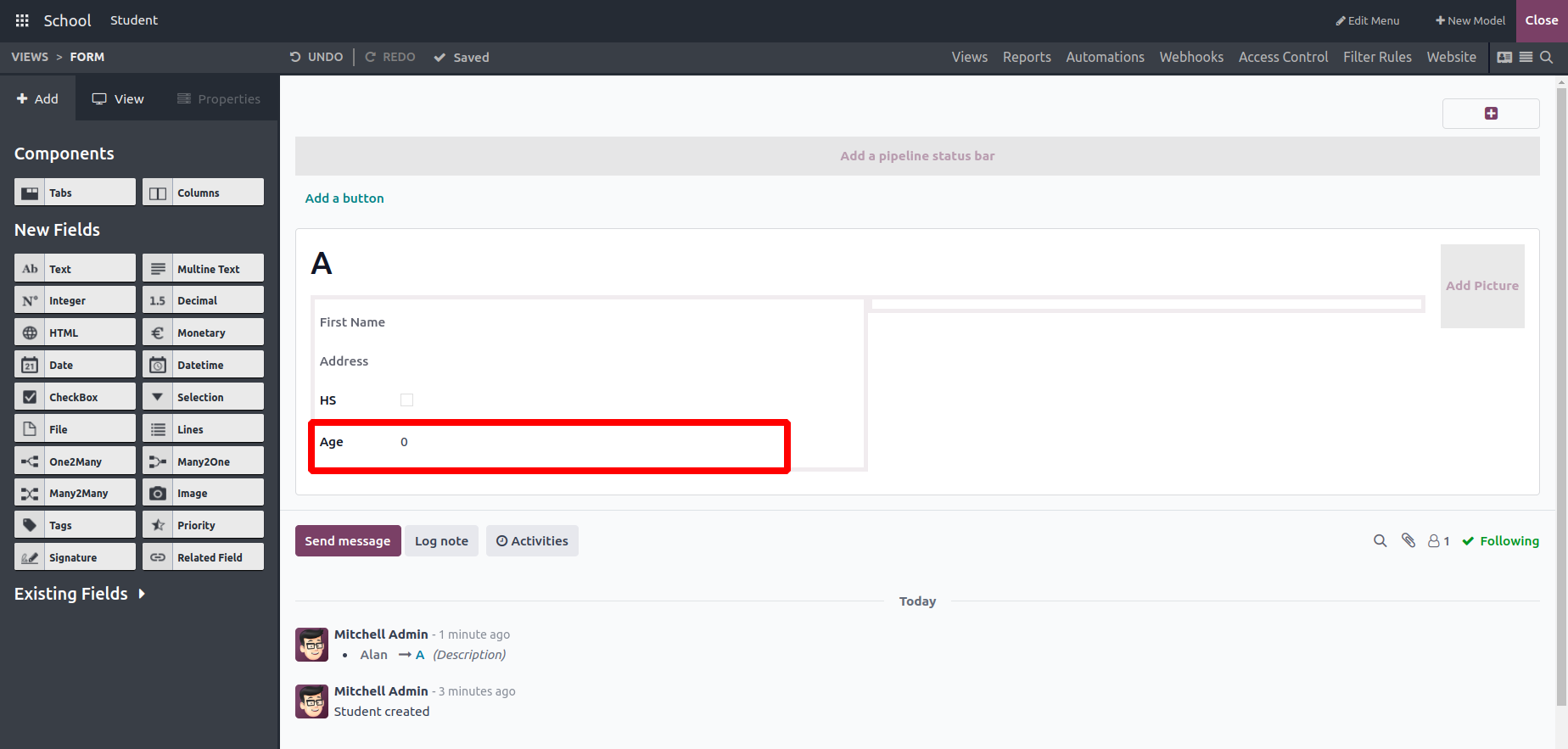Pick the Many2Many field component
Viewport: 1568px width, 749px height.
pos(75,493)
